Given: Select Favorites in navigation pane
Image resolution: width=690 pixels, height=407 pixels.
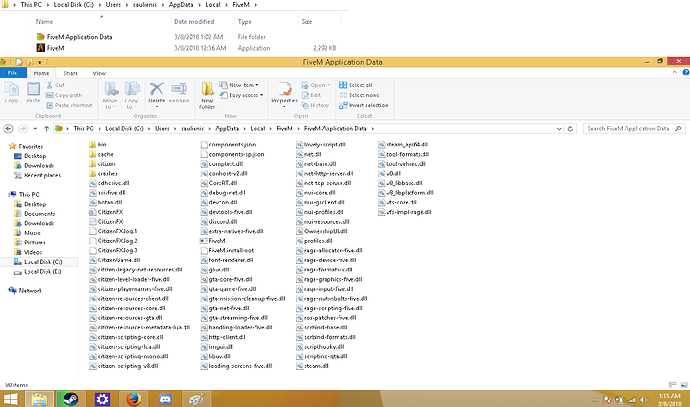Looking at the screenshot, I should click(x=26, y=147).
